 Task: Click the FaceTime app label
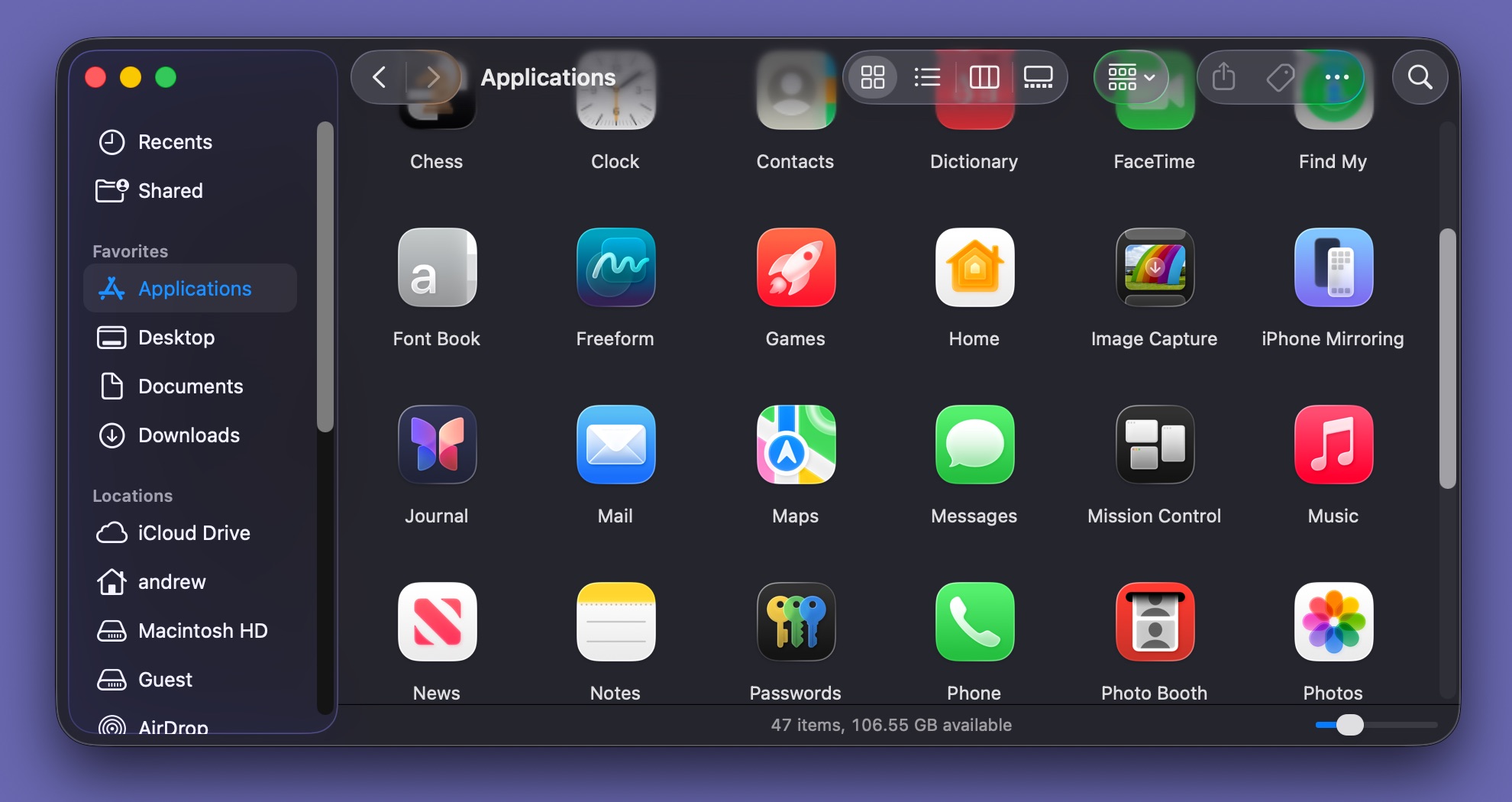coord(1154,161)
